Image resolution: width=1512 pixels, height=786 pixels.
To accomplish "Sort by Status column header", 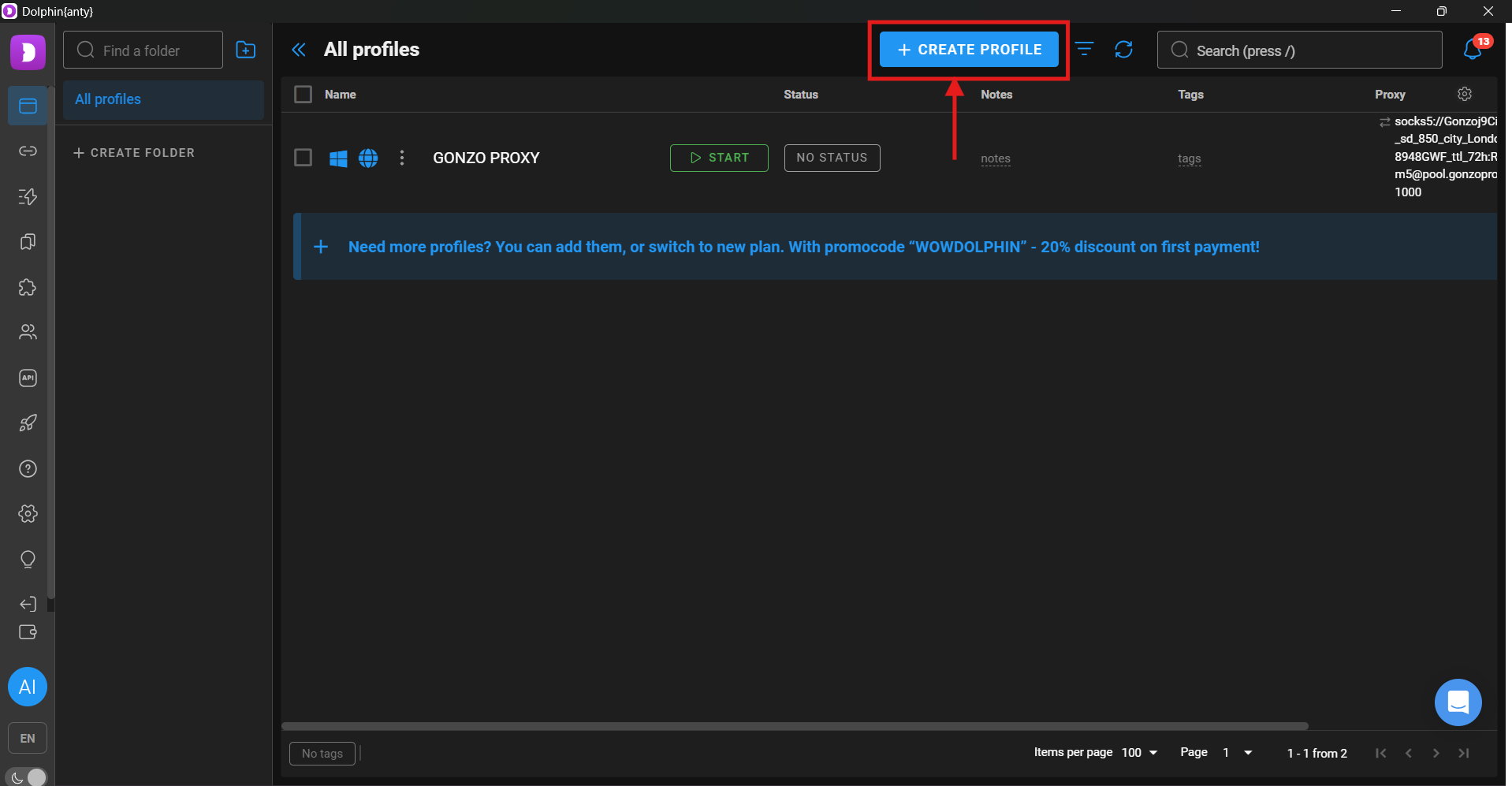I will coord(801,95).
